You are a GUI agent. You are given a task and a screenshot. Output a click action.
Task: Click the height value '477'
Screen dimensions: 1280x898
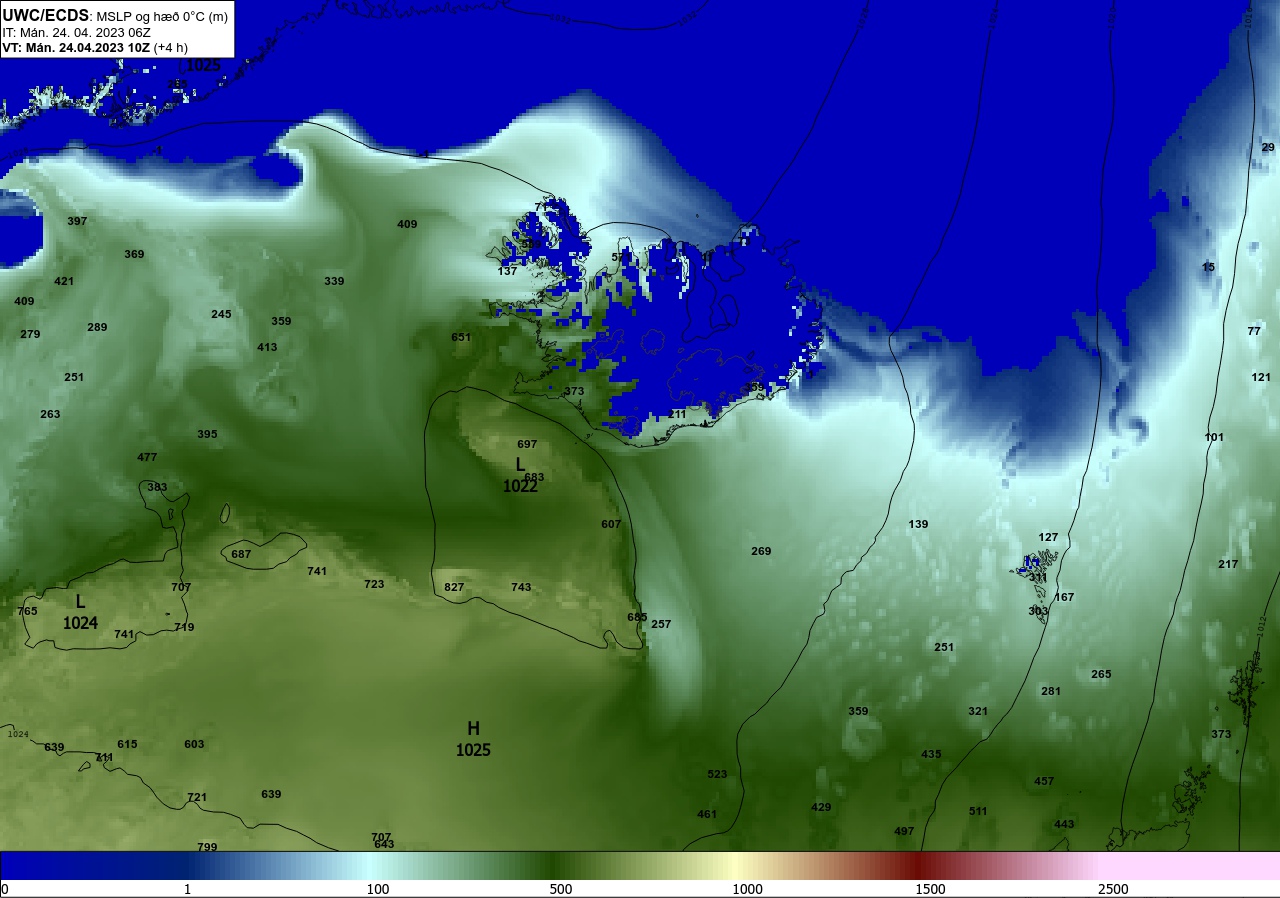click(147, 457)
